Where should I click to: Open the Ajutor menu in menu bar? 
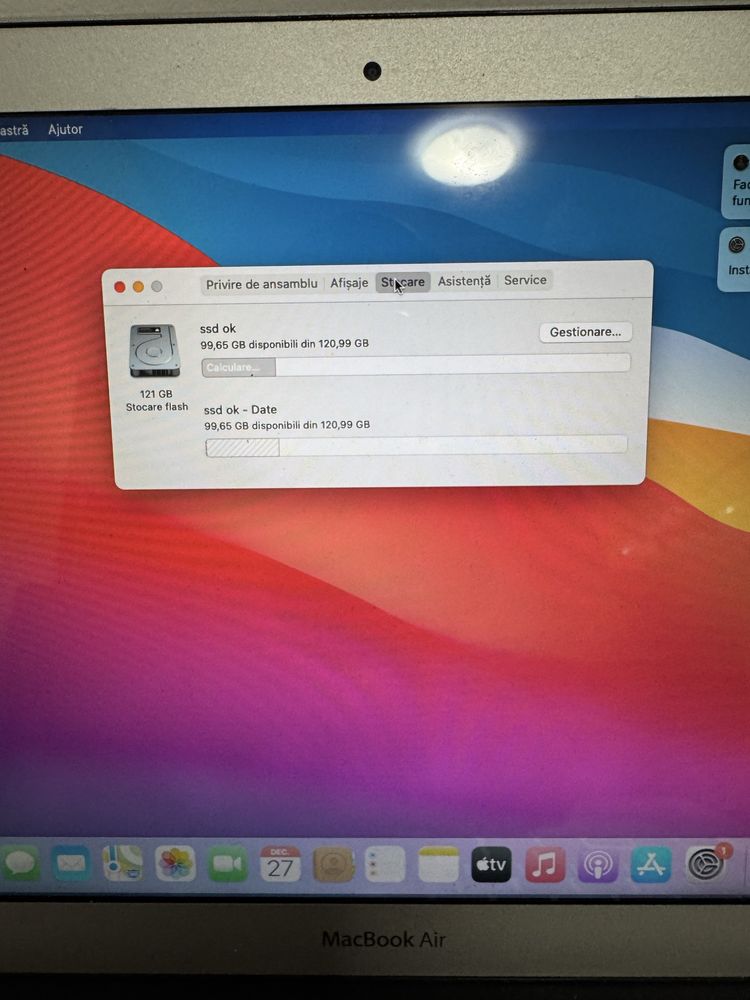[65, 129]
